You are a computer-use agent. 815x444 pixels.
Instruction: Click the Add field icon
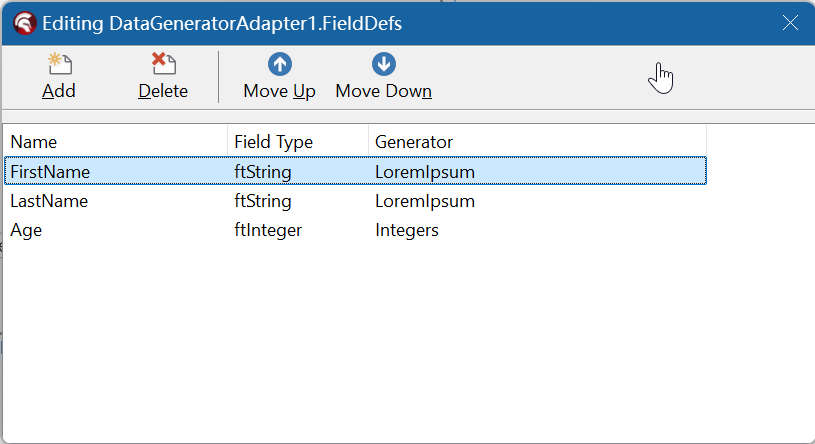(x=59, y=65)
